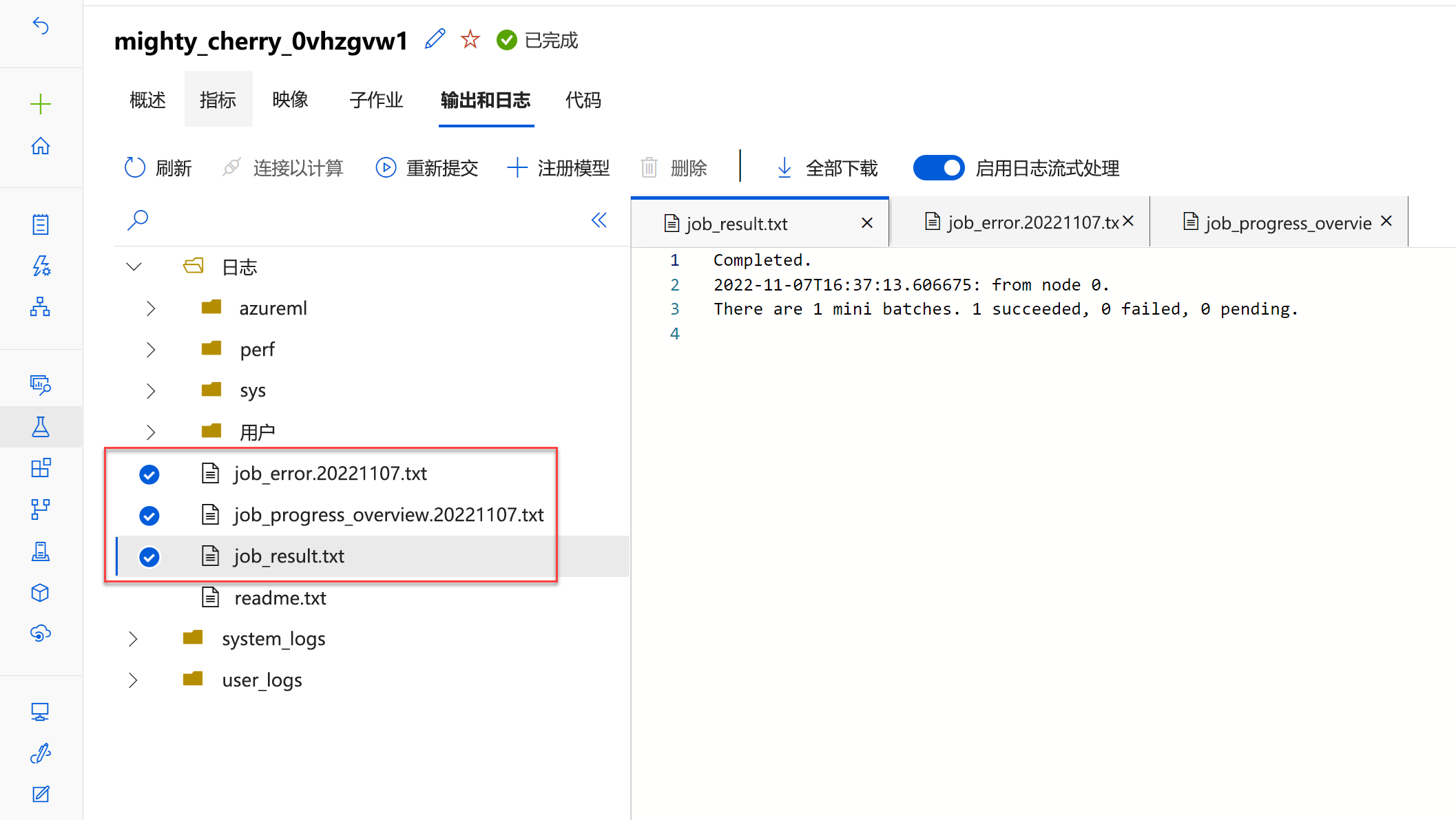Viewport: 1456px width, 820px height.
Task: Click the back arrow icon in sidebar
Action: [41, 26]
